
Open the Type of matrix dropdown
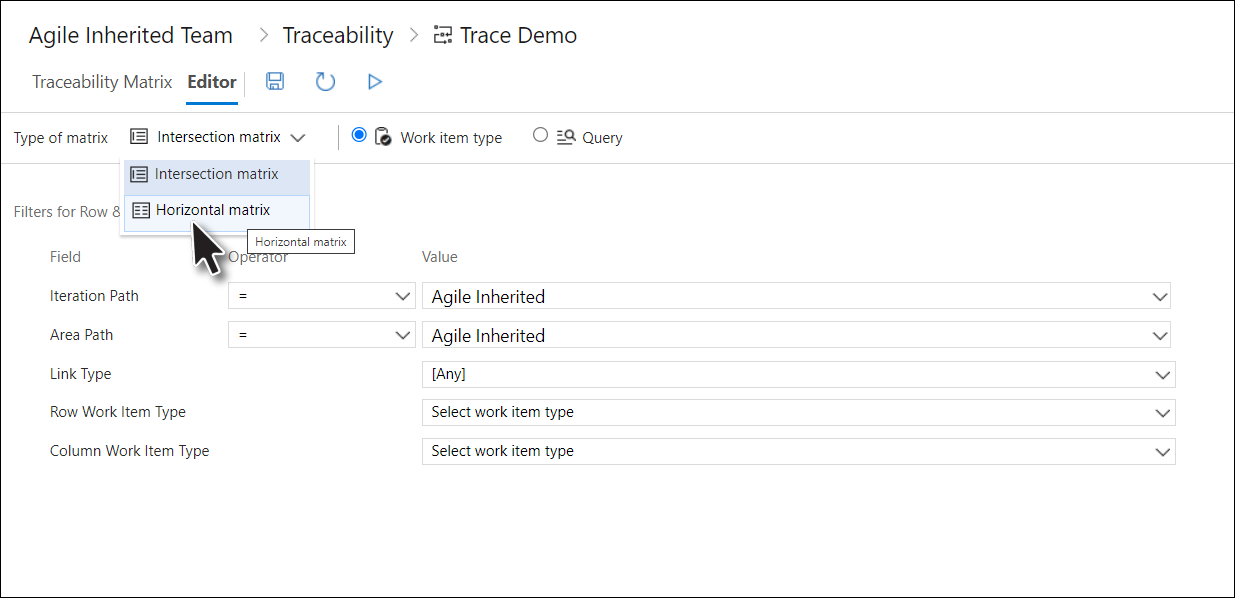click(217, 136)
